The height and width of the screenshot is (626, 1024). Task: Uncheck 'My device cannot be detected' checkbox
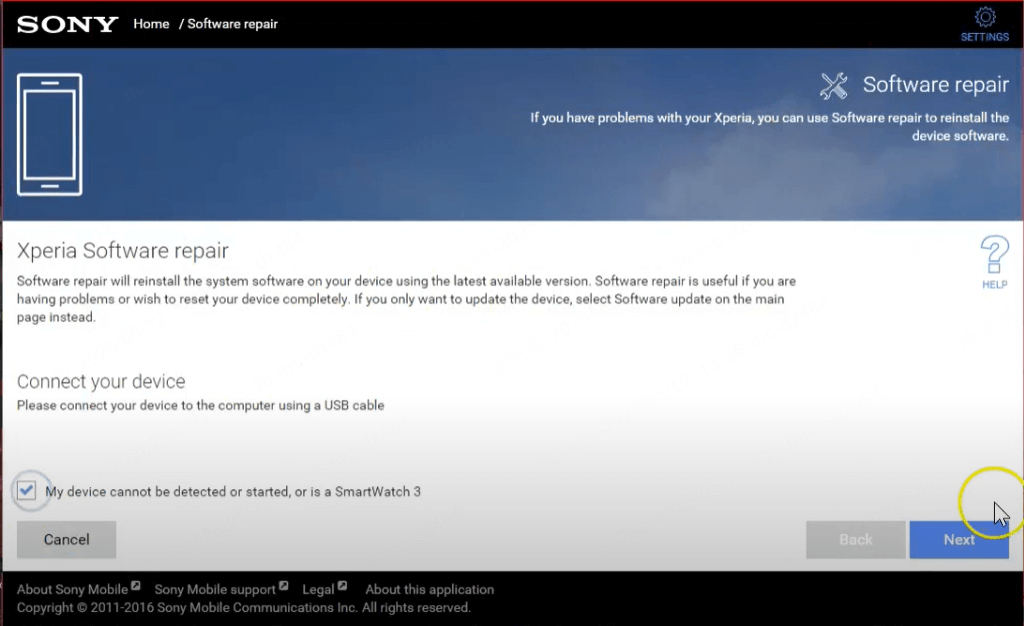[x=27, y=490]
